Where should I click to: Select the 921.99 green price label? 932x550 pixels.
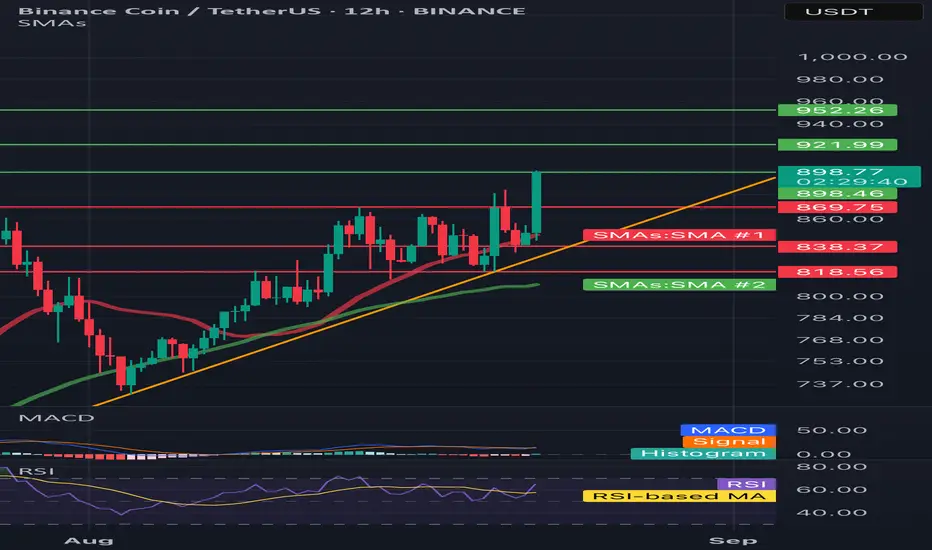(837, 144)
